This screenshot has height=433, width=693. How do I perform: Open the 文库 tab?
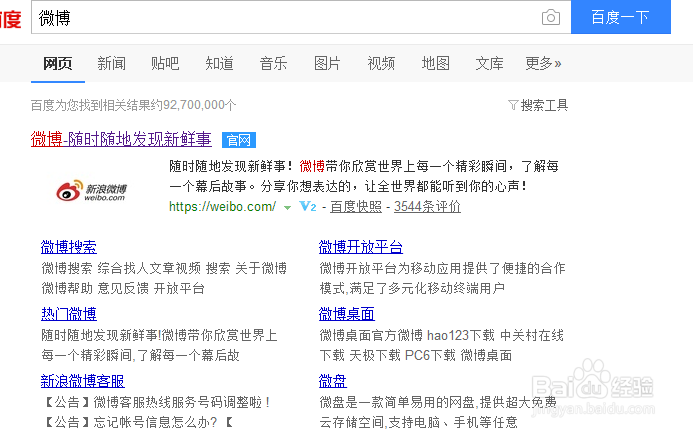tap(489, 64)
